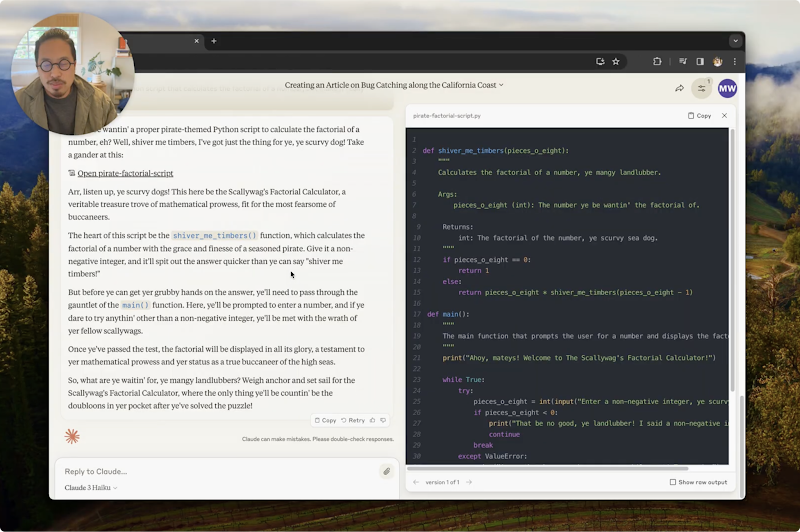Open the MW profile avatar
Screen dimensions: 800x532
pyautogui.click(x=727, y=88)
